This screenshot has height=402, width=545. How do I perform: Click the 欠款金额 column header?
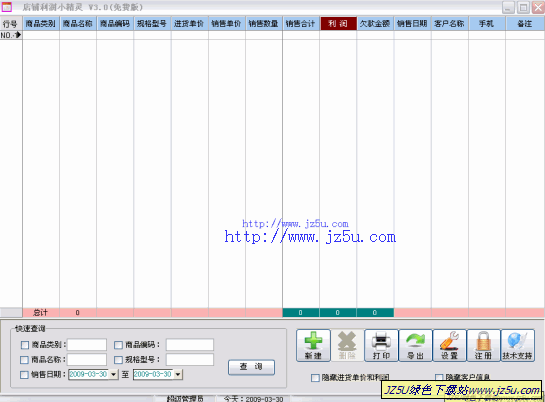(x=375, y=24)
